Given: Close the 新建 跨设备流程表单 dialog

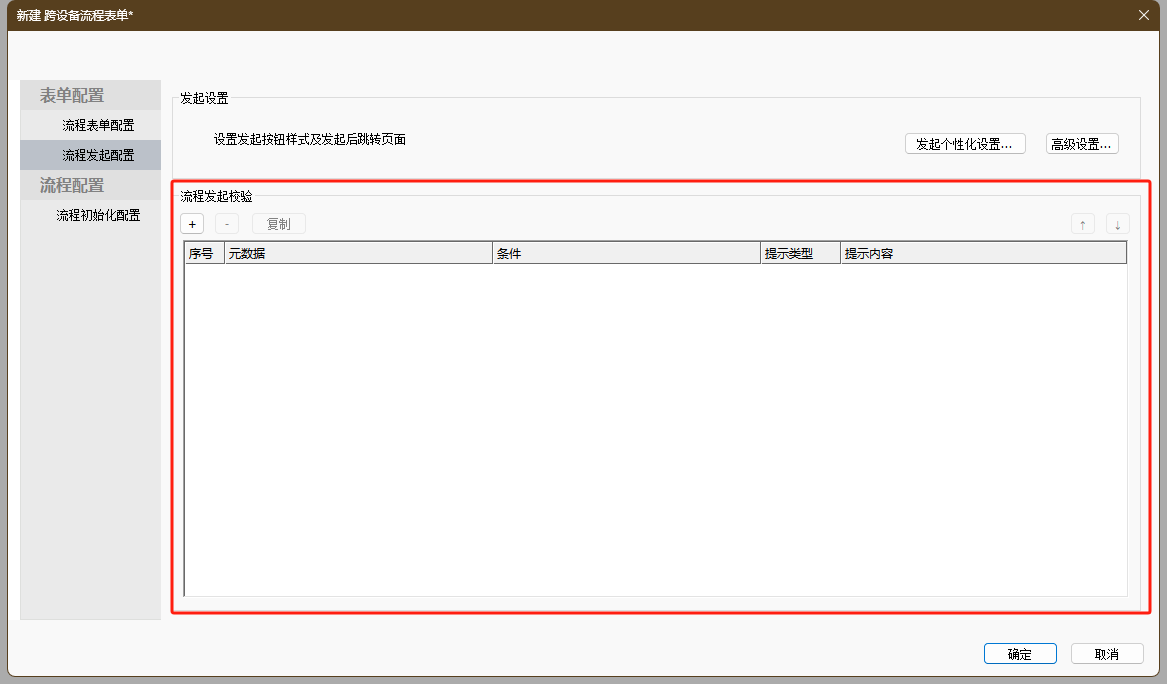Looking at the screenshot, I should [1144, 15].
